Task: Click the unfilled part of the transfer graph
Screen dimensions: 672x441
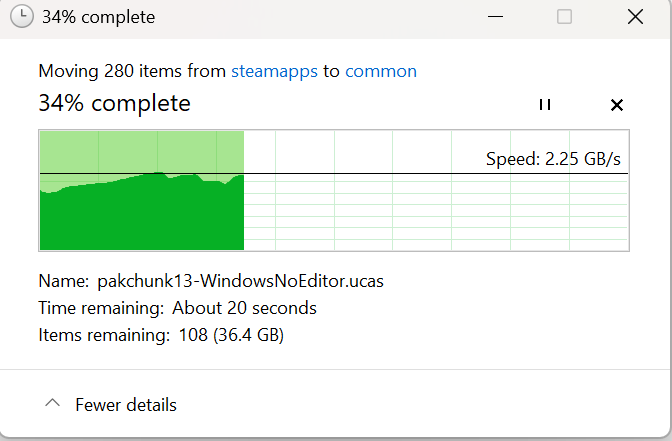Action: coord(436,210)
